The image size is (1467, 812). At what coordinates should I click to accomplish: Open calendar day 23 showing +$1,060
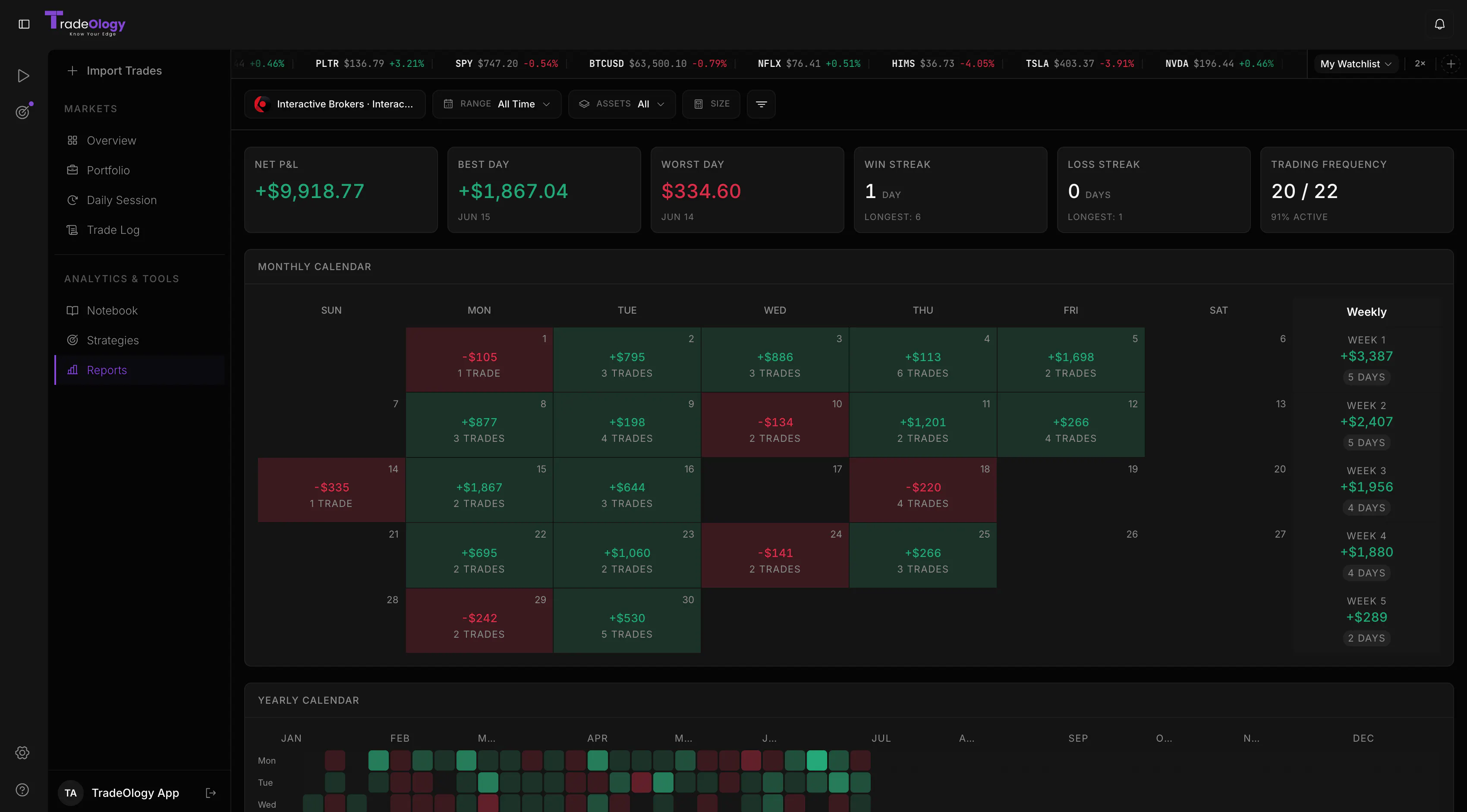pyautogui.click(x=627, y=555)
